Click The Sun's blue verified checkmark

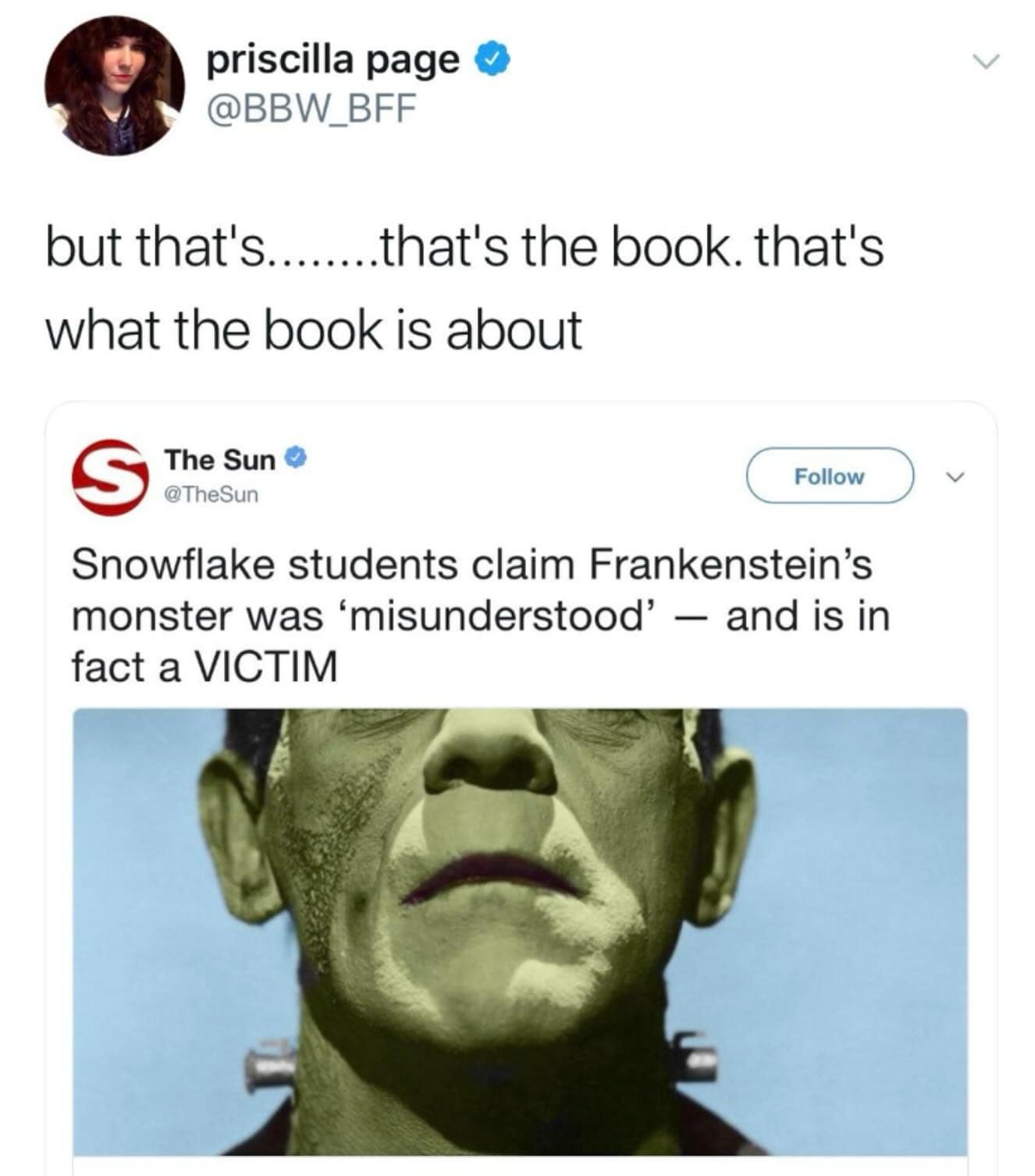295,459
